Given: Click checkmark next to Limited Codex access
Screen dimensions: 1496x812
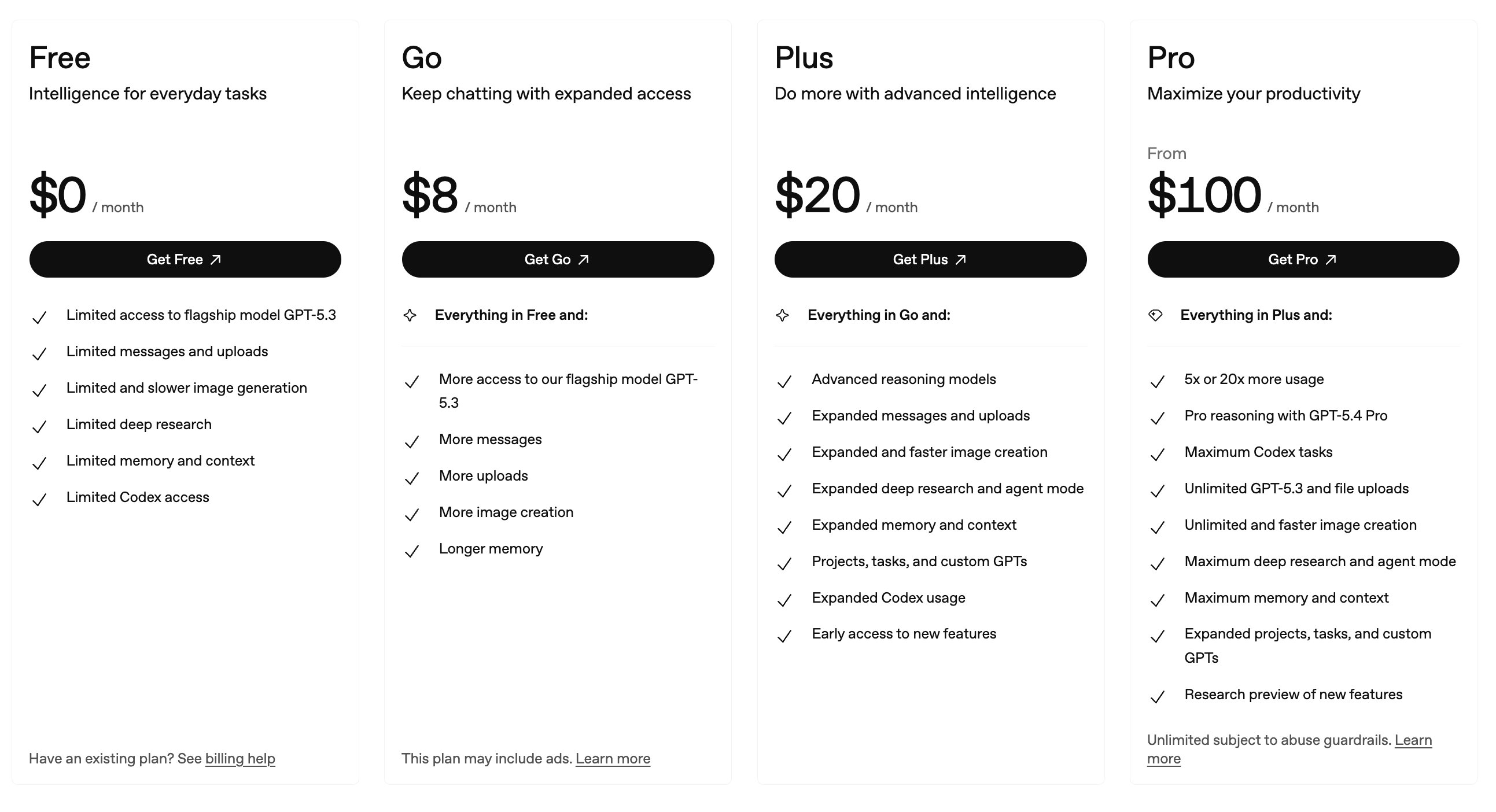Looking at the screenshot, I should click(x=39, y=499).
